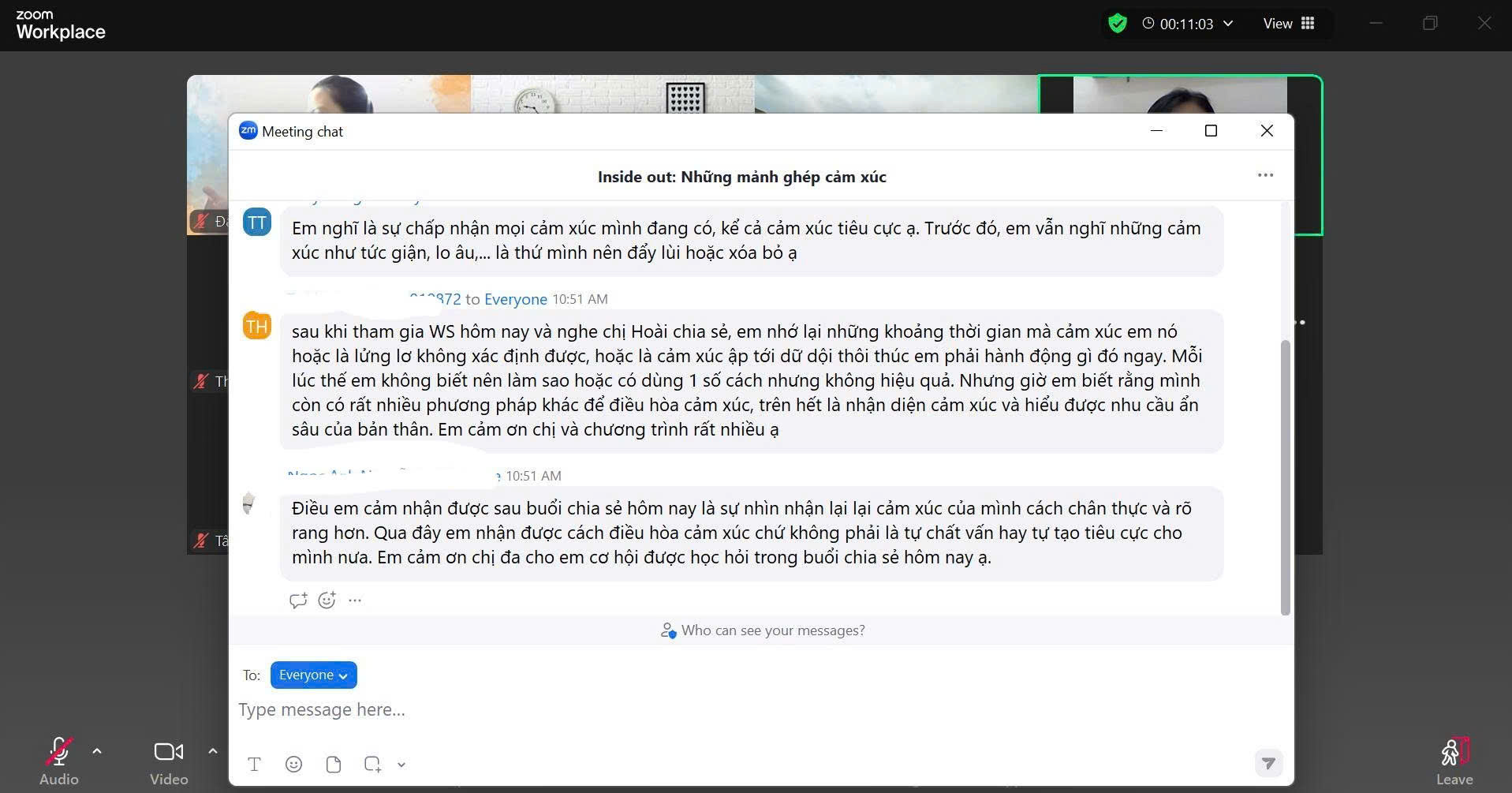The image size is (1512, 793).
Task: Close the Meeting chat window
Action: tap(1267, 131)
